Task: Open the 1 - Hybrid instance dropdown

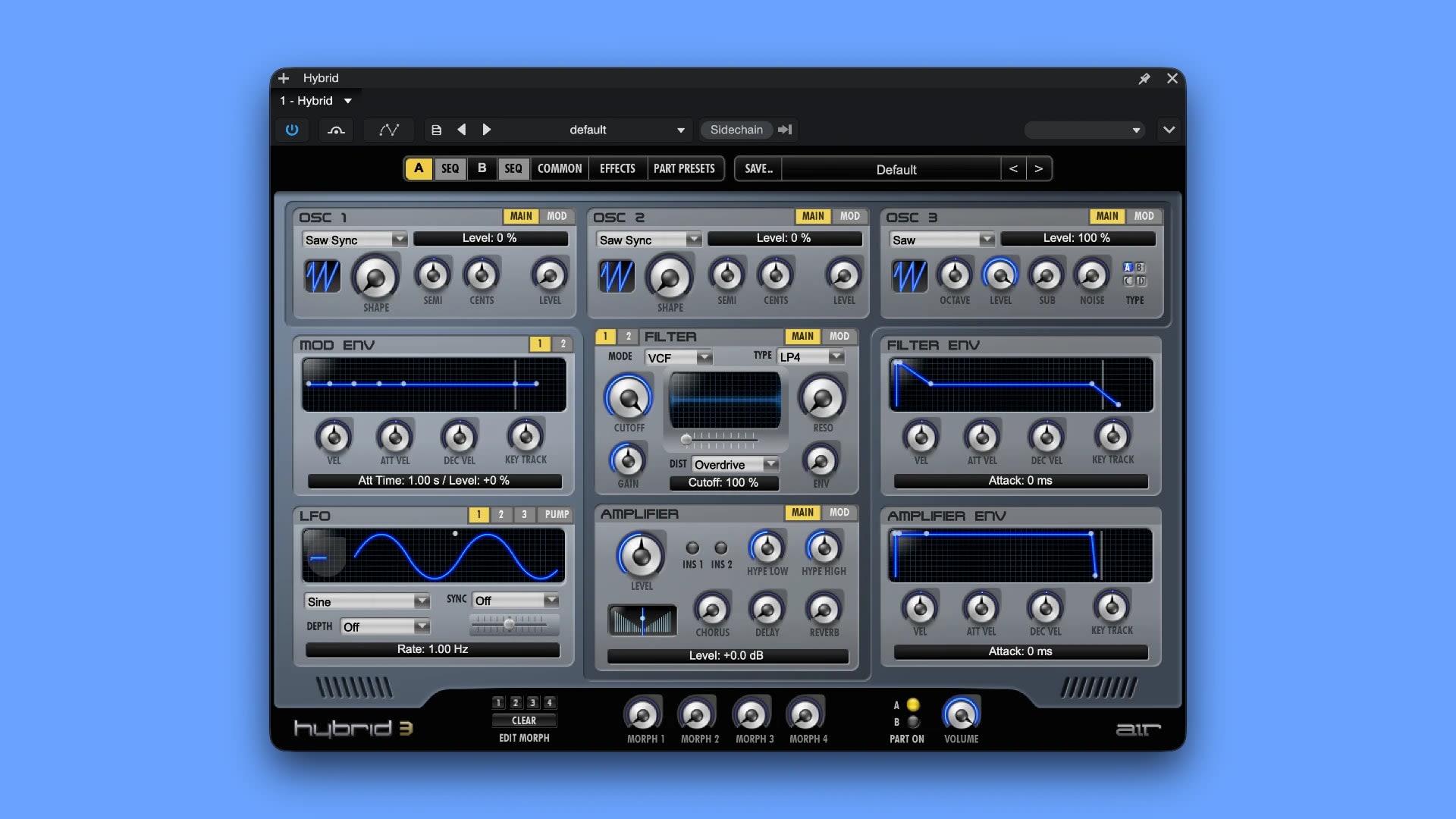Action: [315, 101]
